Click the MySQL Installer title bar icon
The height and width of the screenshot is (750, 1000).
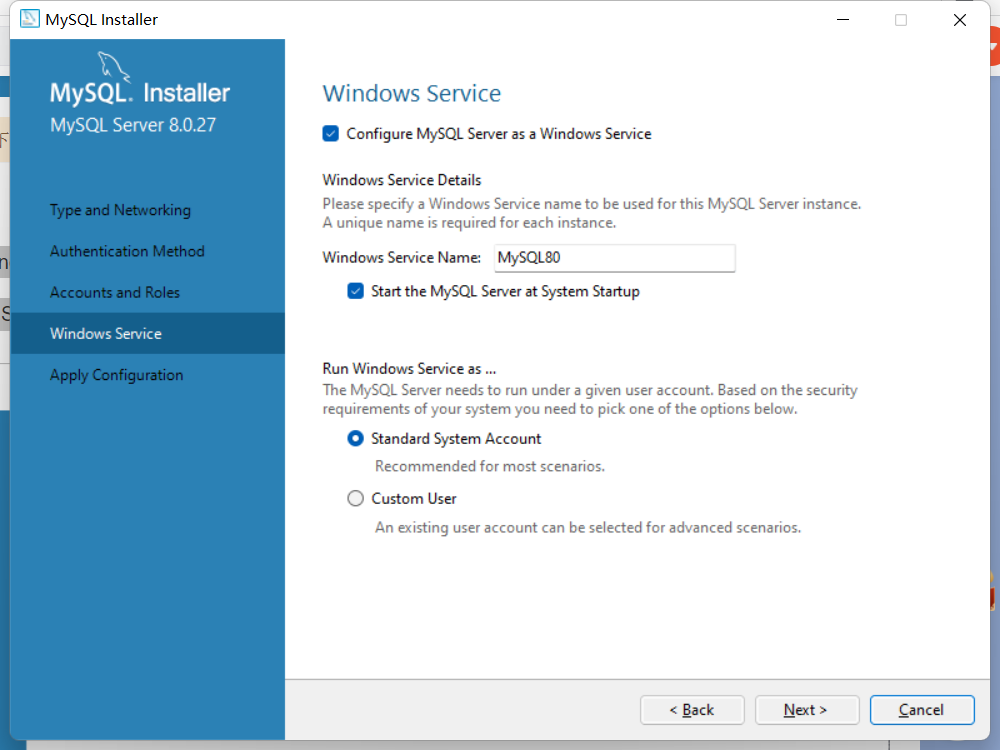tap(29, 19)
